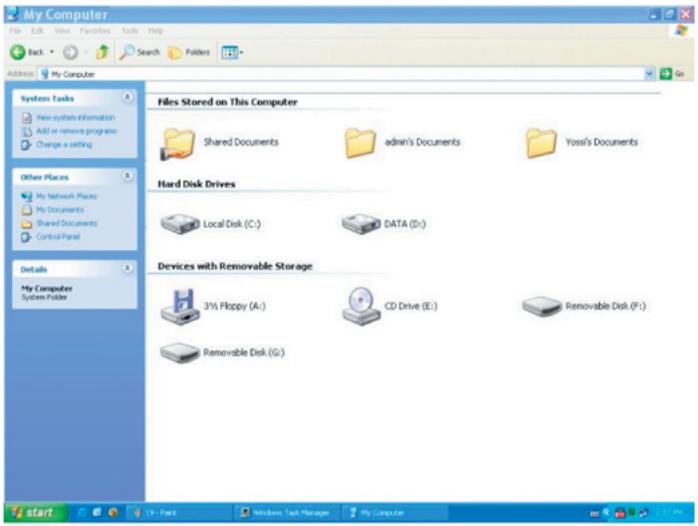This screenshot has width=698, height=526.
Task: Click the View system information icon
Action: 27,118
